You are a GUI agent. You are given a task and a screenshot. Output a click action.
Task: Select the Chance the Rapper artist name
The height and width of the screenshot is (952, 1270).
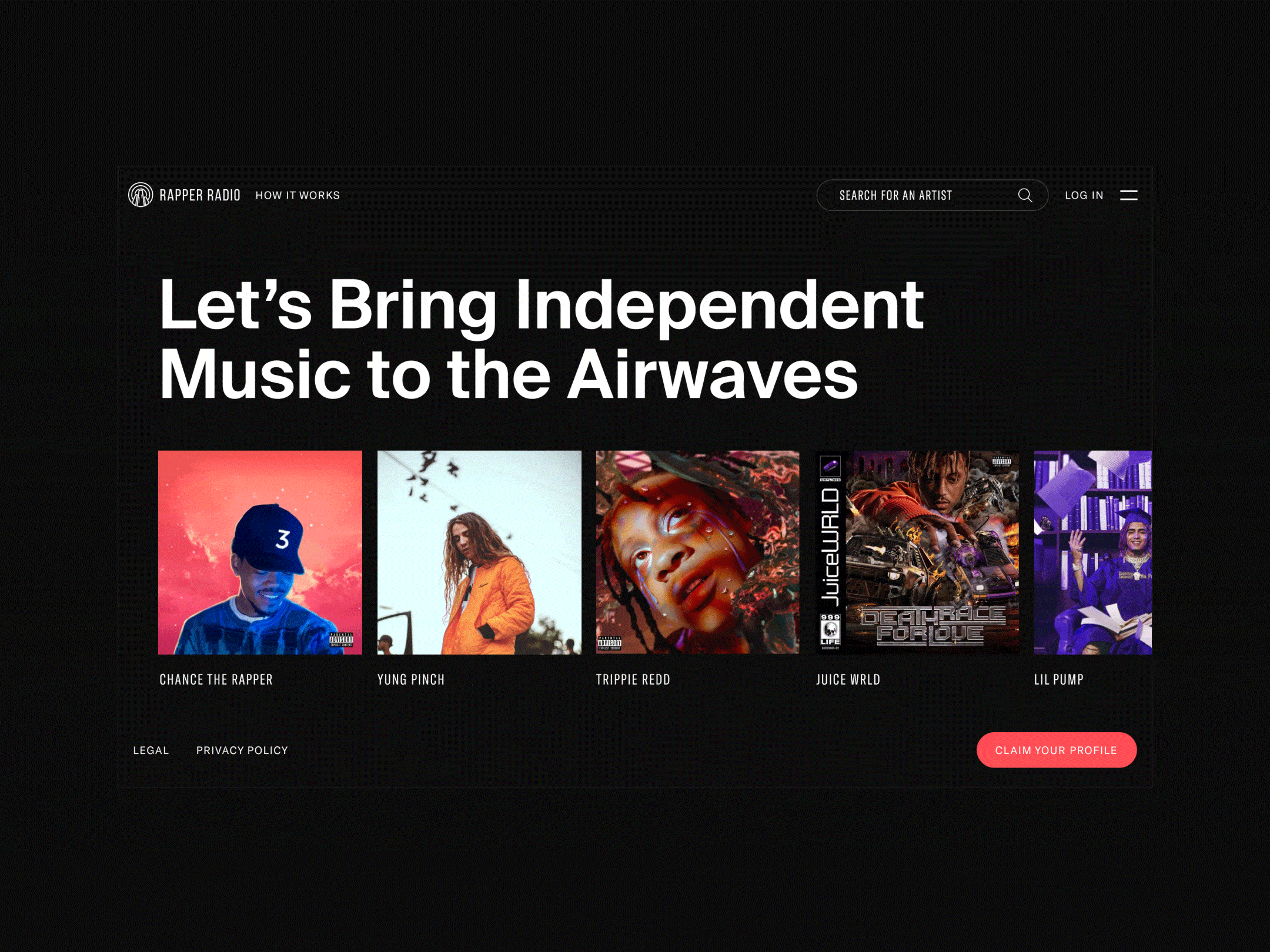pos(216,679)
